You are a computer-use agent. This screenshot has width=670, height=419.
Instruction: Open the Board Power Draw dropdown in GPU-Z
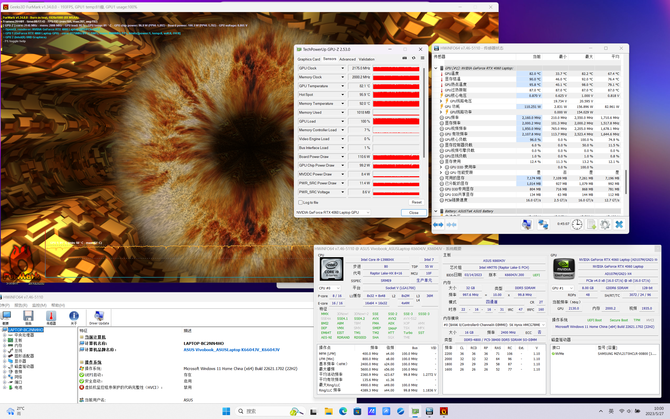(x=342, y=157)
